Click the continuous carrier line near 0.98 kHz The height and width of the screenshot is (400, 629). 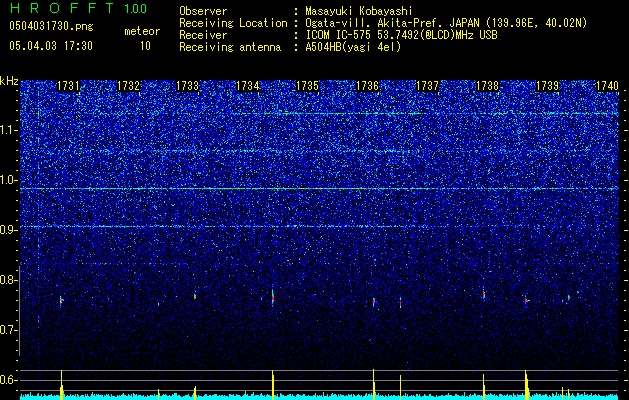click(x=319, y=189)
